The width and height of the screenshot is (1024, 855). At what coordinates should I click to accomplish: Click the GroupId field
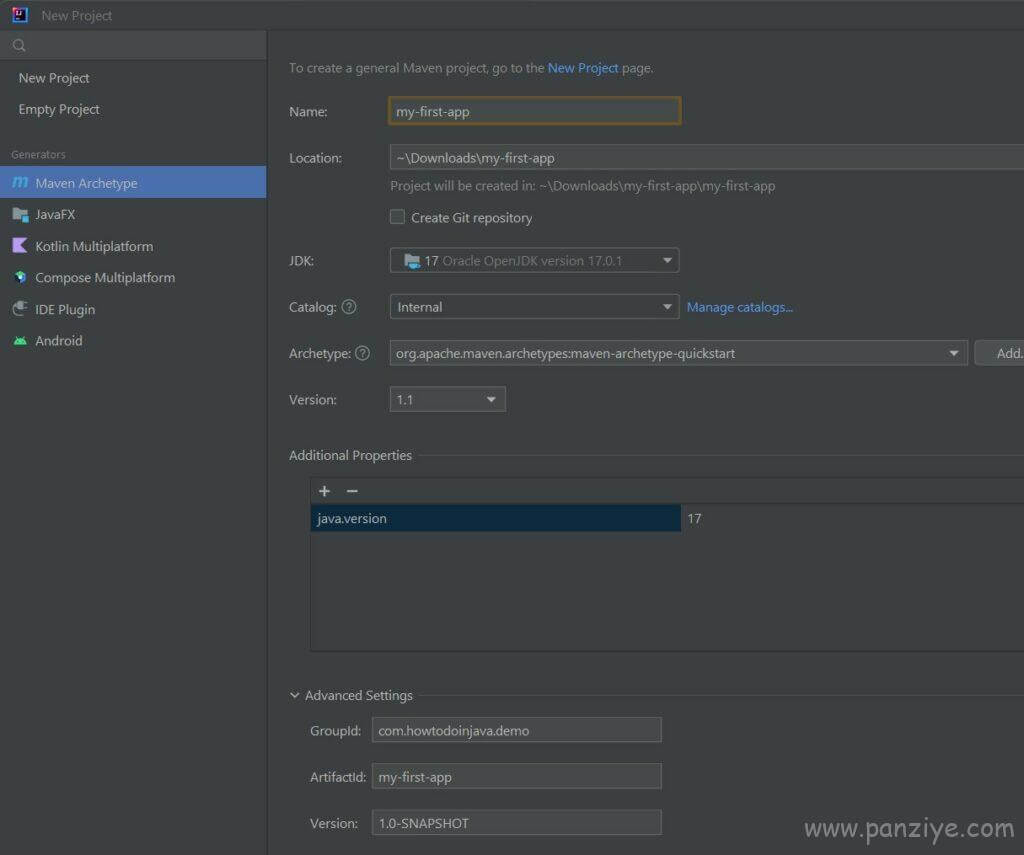[x=517, y=730]
